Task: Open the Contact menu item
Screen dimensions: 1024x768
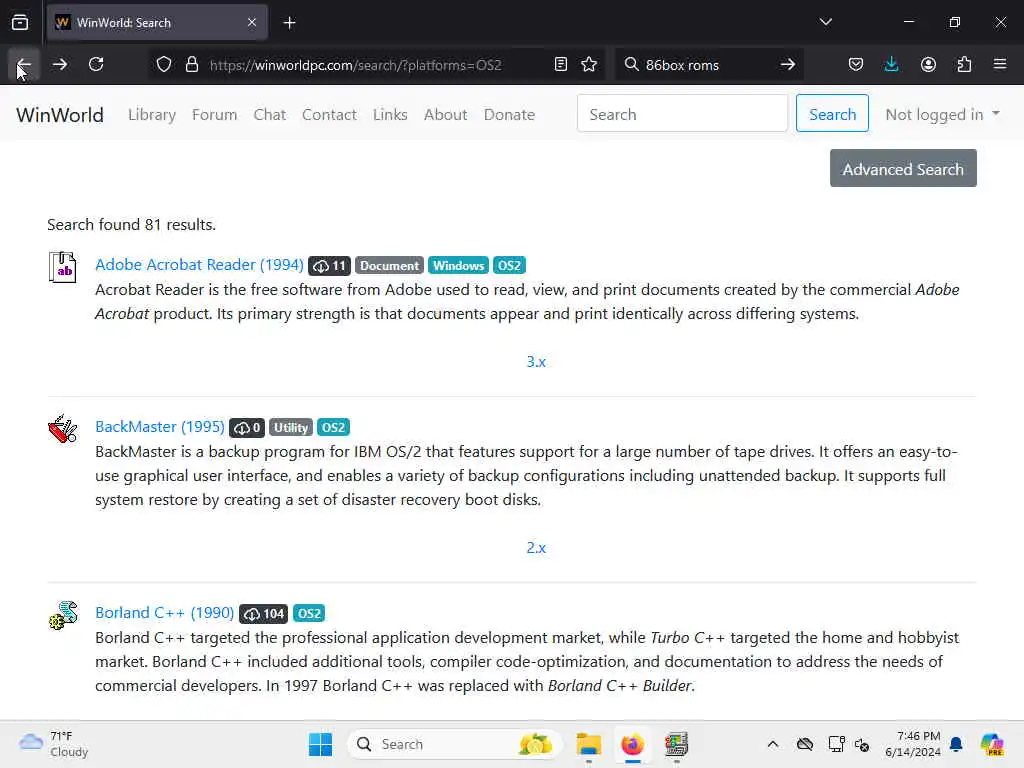Action: (x=329, y=115)
